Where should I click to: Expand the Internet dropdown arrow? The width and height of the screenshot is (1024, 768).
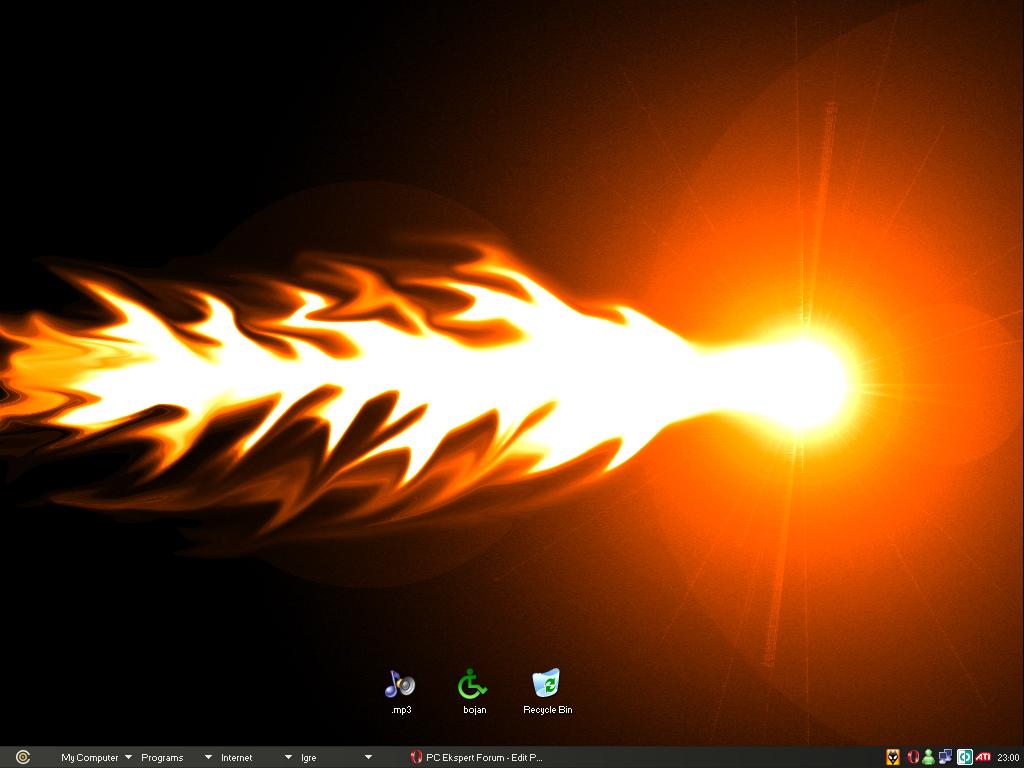pyautogui.click(x=288, y=757)
